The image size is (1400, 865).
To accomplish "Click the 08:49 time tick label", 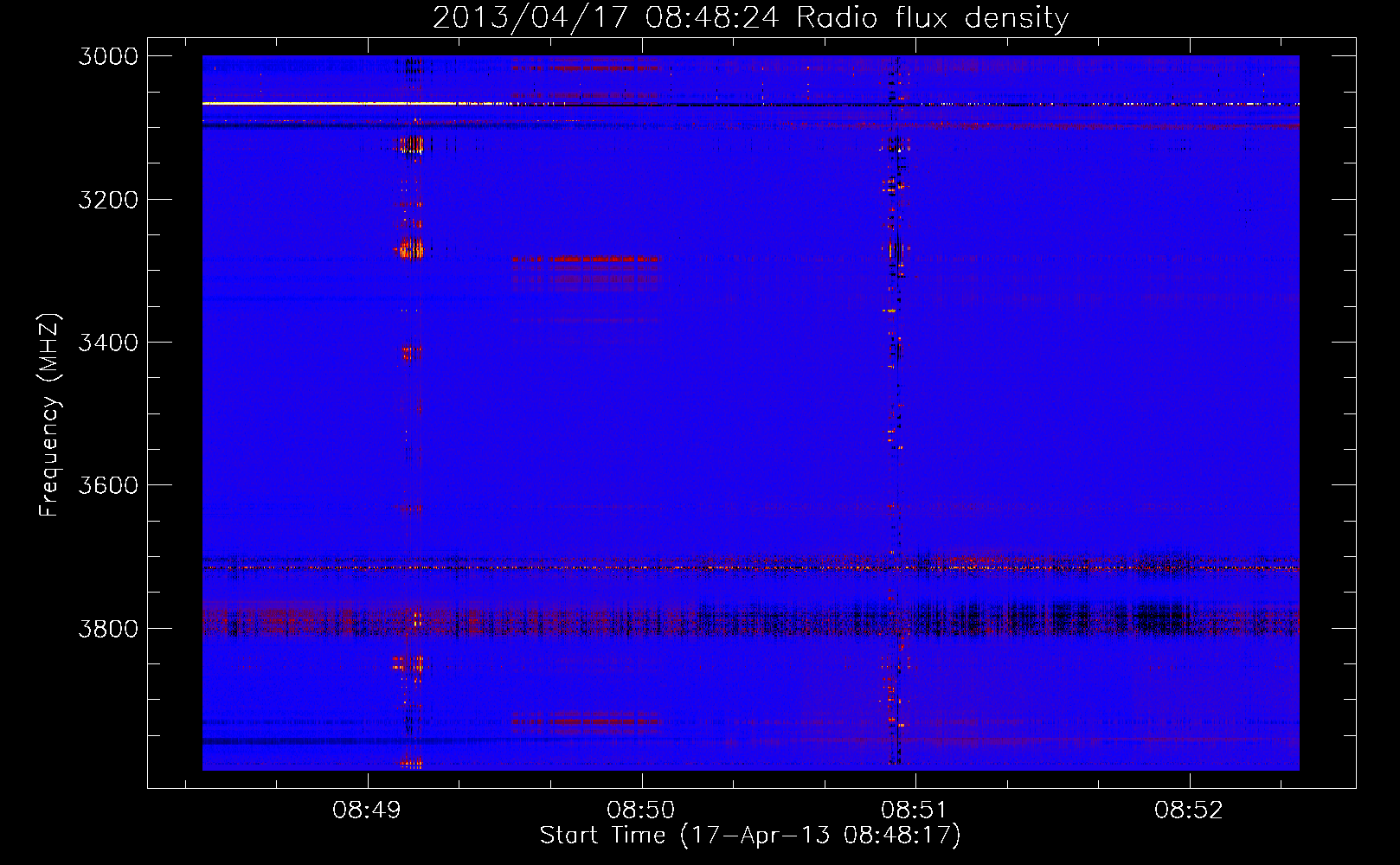I will pos(367,811).
